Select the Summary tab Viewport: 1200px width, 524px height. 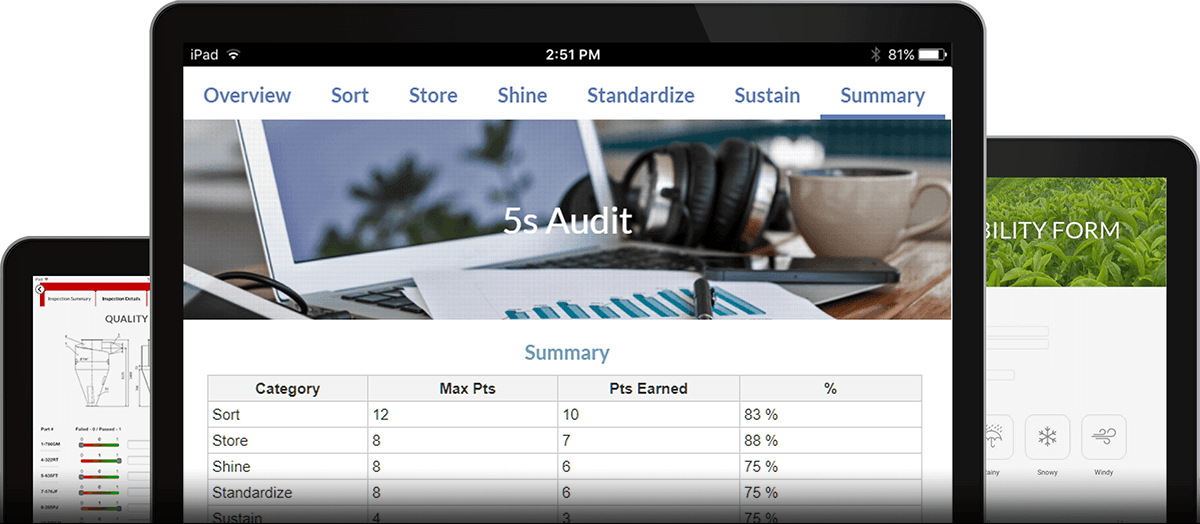pos(882,96)
